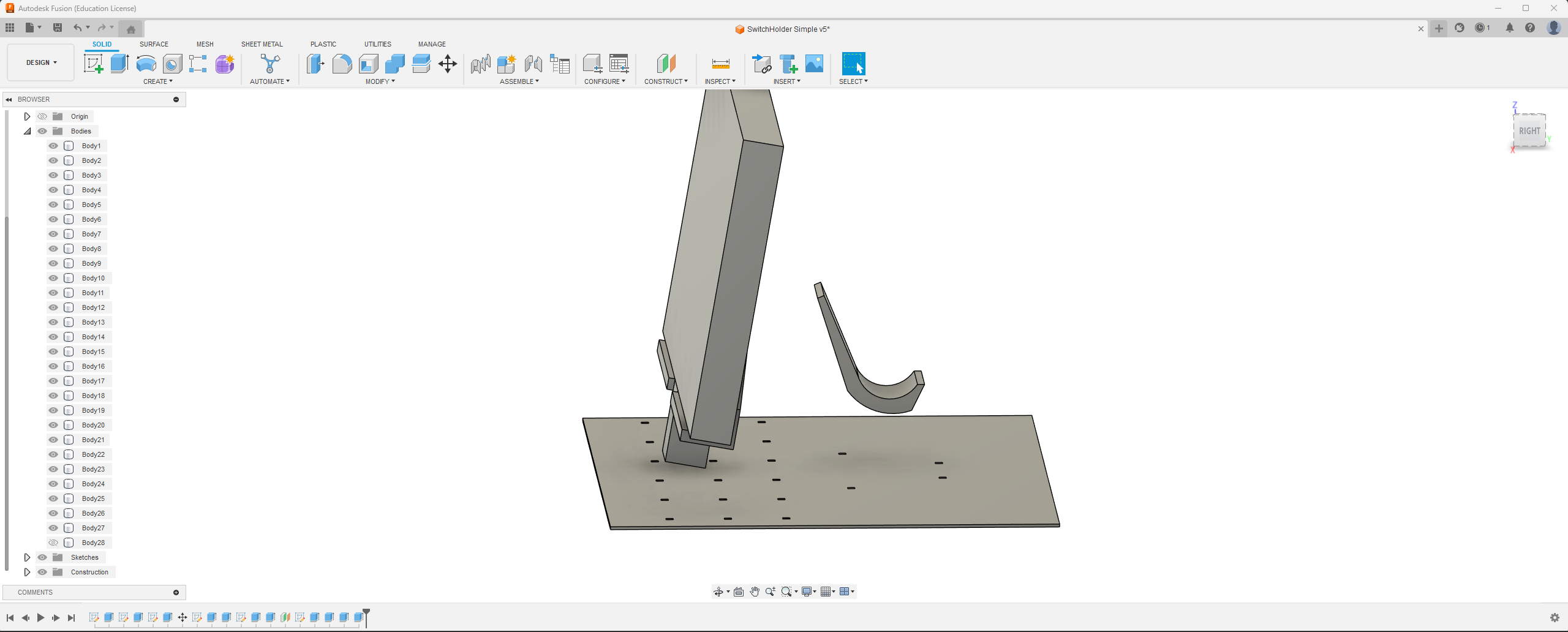Select the Measure tool
Image resolution: width=1568 pixels, height=632 pixels.
click(721, 64)
